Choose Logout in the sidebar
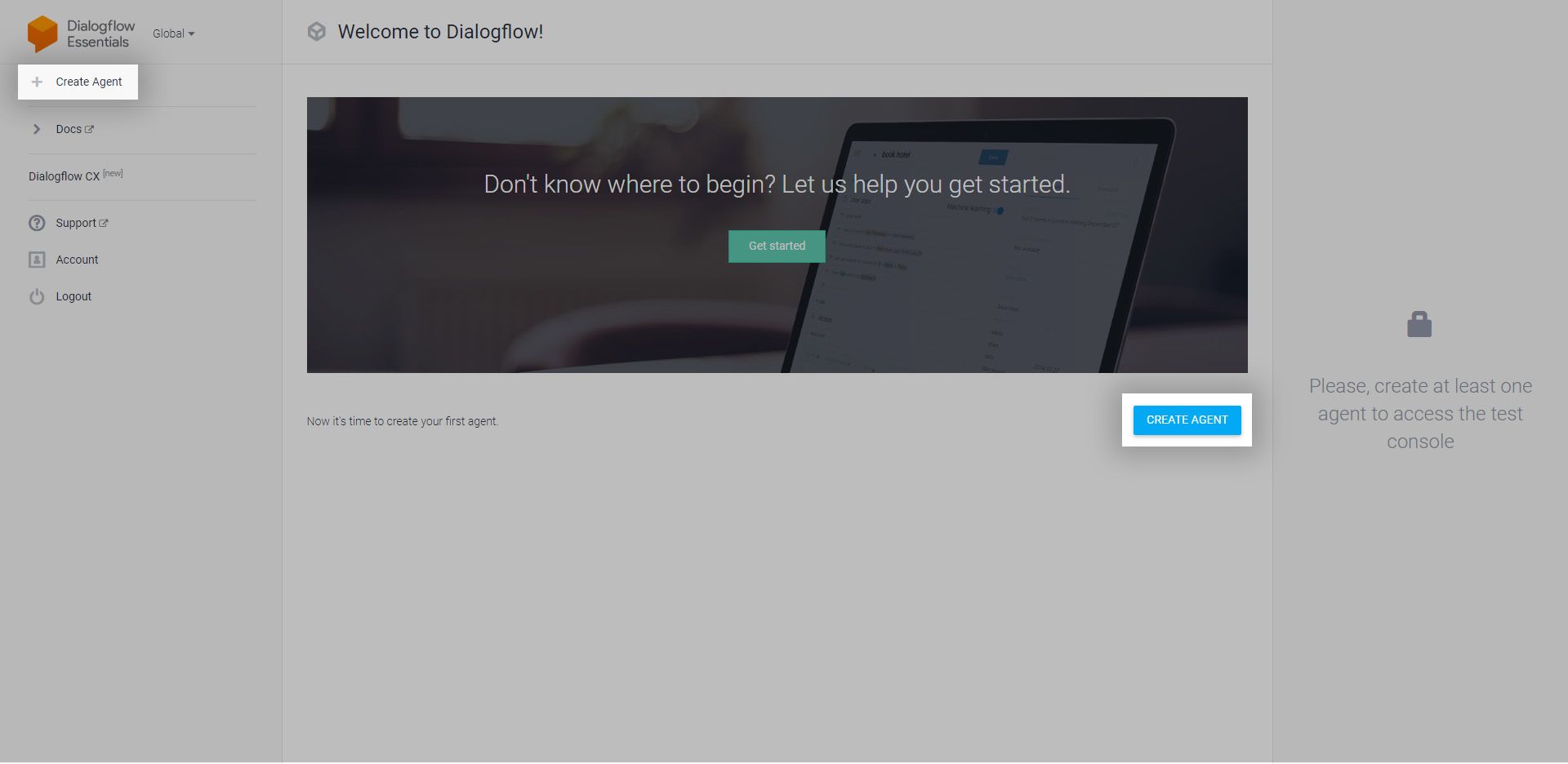The height and width of the screenshot is (764, 1568). pyautogui.click(x=73, y=296)
